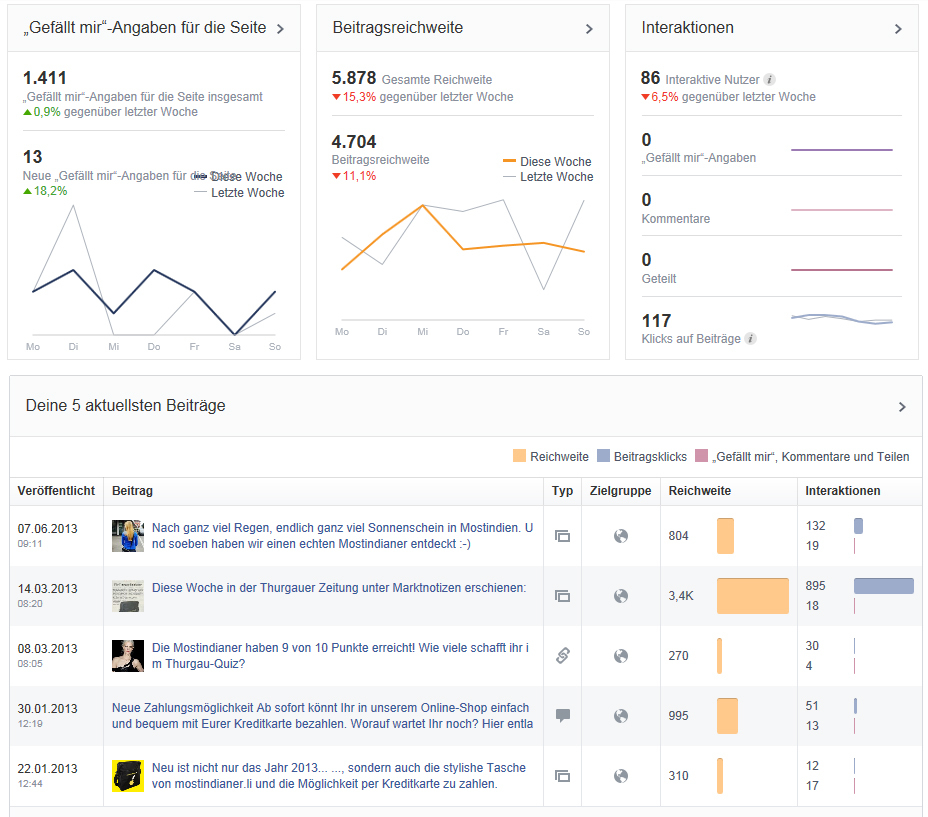Click the reach value 310

(x=678, y=776)
